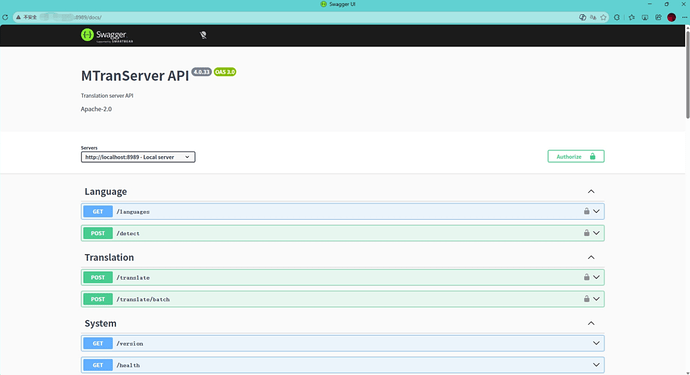Collapse the Language section
Screen dimensions: 690x375
[x=591, y=191]
